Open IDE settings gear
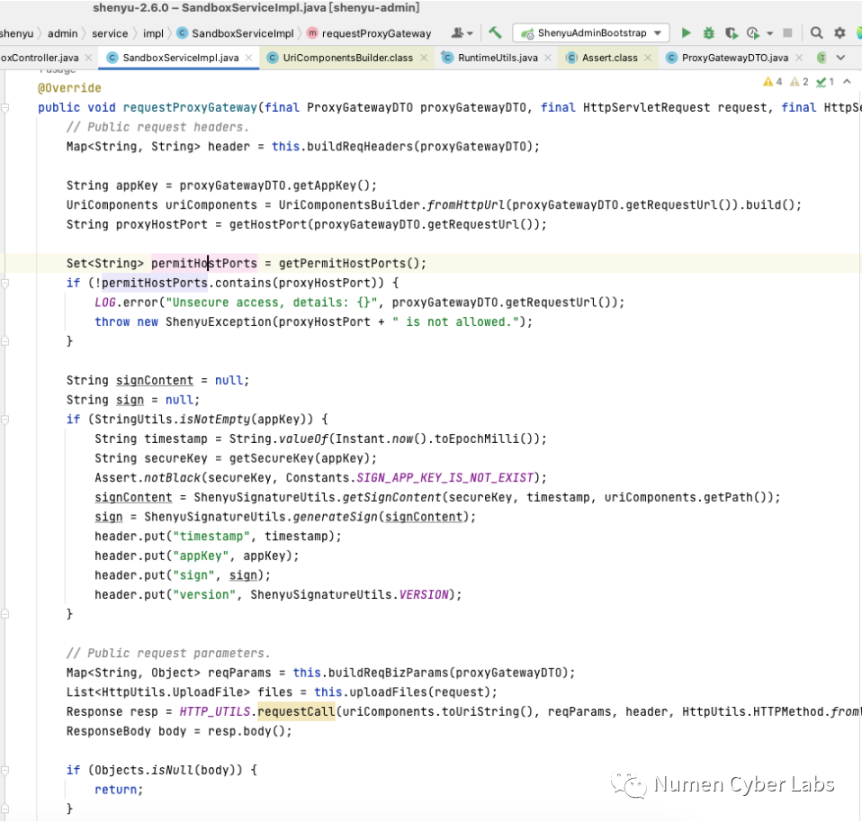The image size is (862, 823). [x=839, y=33]
